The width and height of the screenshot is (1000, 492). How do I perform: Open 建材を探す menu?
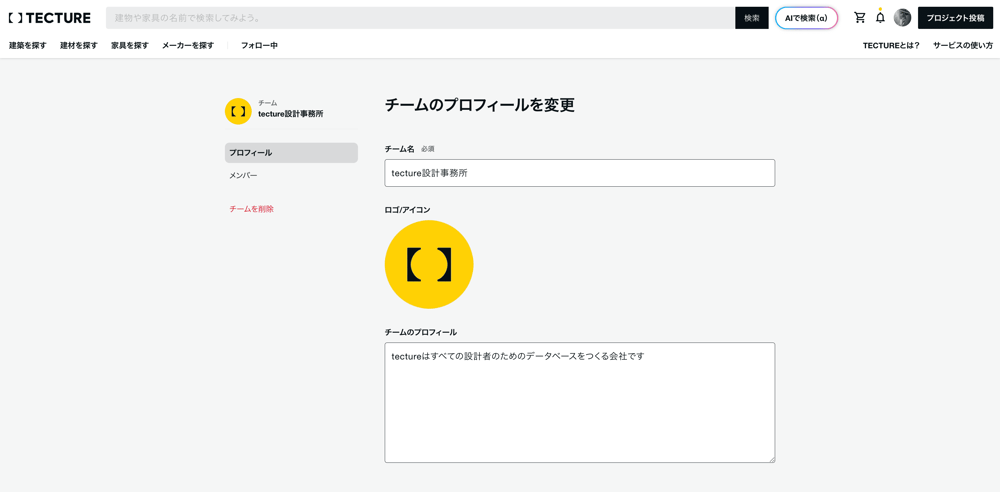[x=79, y=45]
